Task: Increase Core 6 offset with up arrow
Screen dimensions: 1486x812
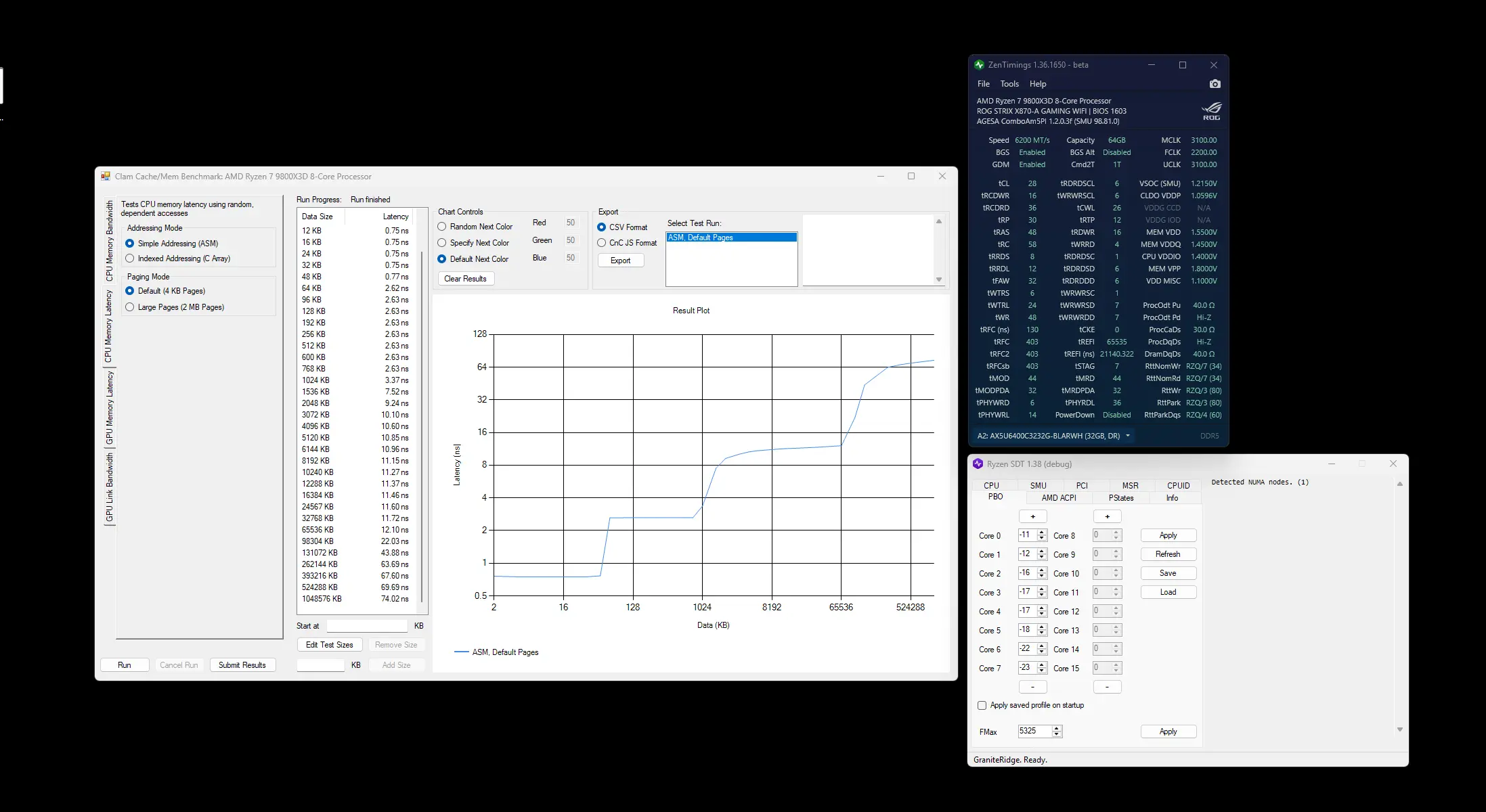Action: coord(1042,646)
